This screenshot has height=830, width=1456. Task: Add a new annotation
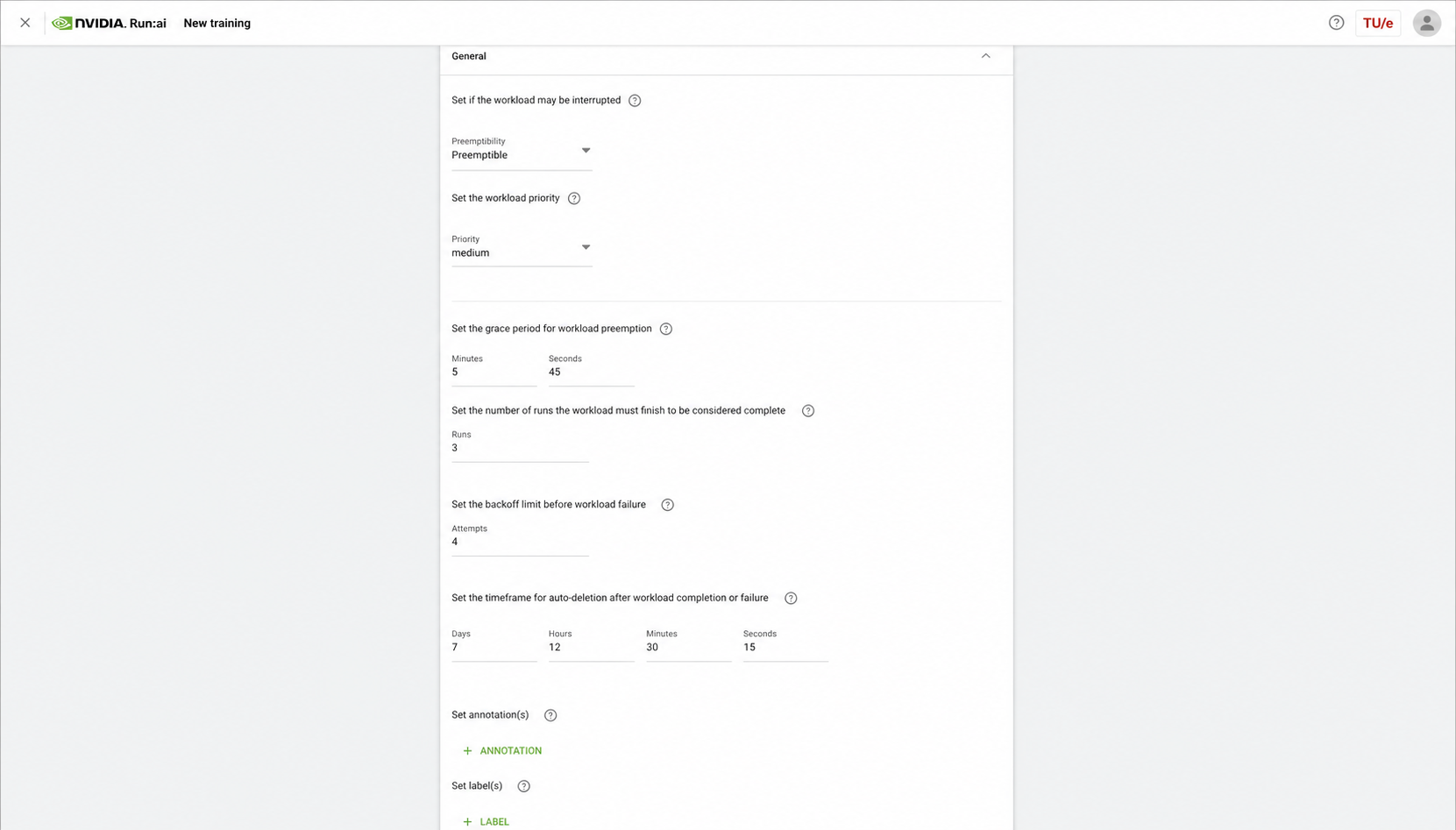tap(502, 751)
